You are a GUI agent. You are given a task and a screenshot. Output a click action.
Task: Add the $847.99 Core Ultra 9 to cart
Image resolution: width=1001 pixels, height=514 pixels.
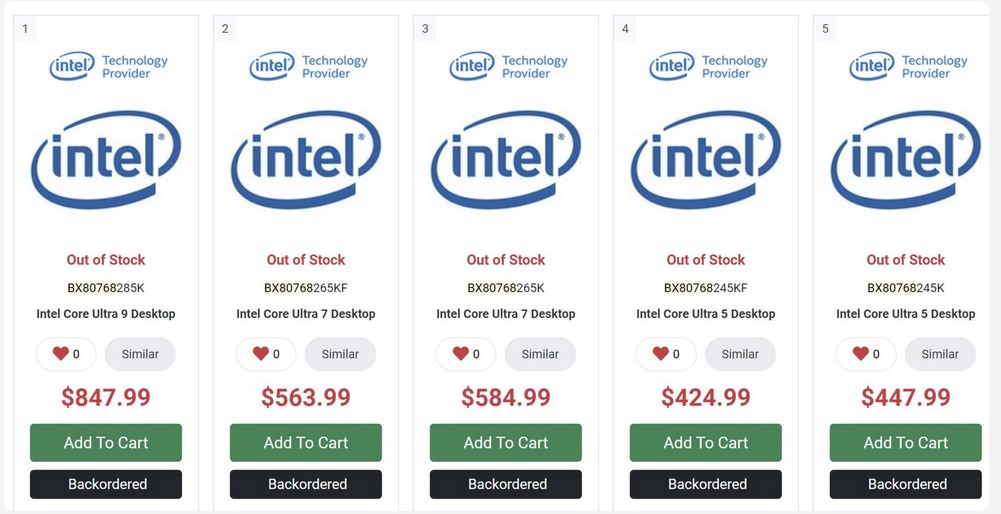tap(106, 443)
